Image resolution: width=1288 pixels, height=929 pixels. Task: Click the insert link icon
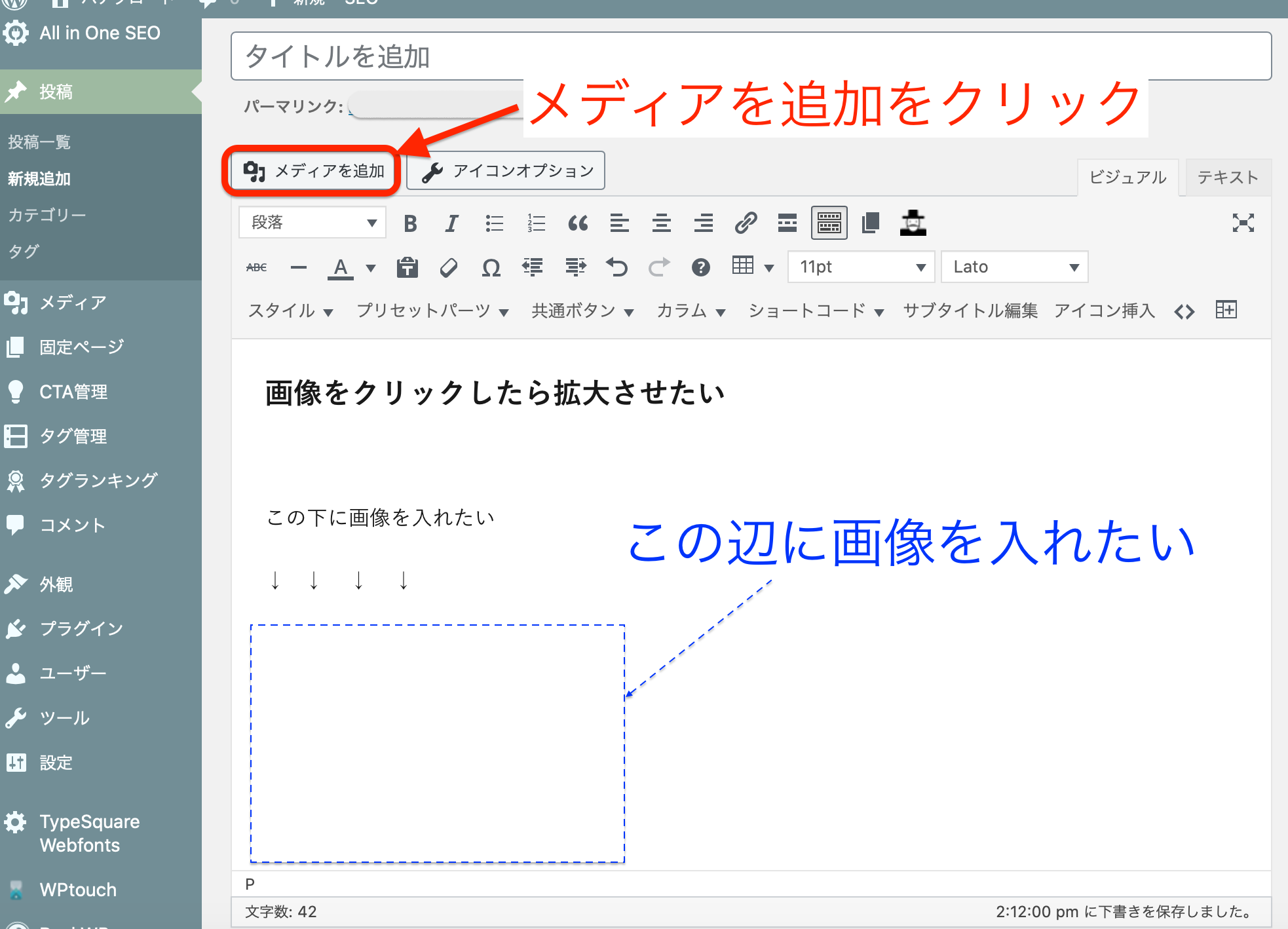746,223
